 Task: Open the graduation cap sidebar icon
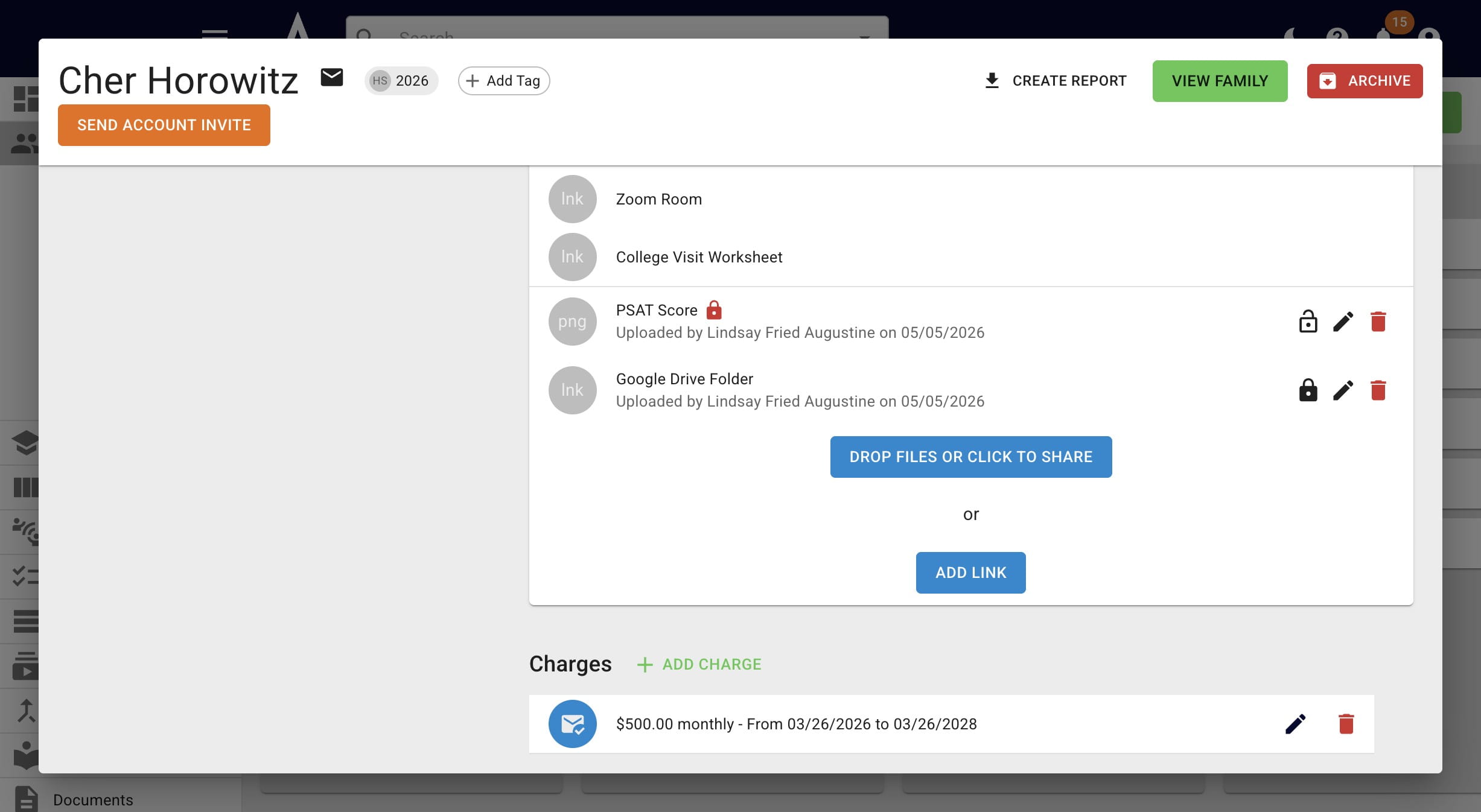pos(25,443)
